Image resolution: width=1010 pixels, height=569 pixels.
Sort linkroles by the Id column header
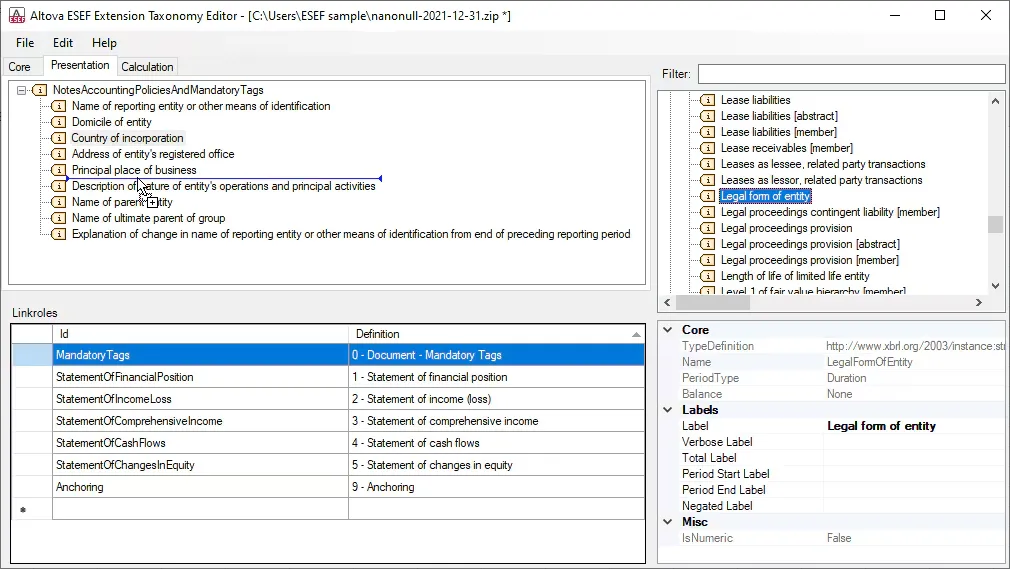coord(200,334)
